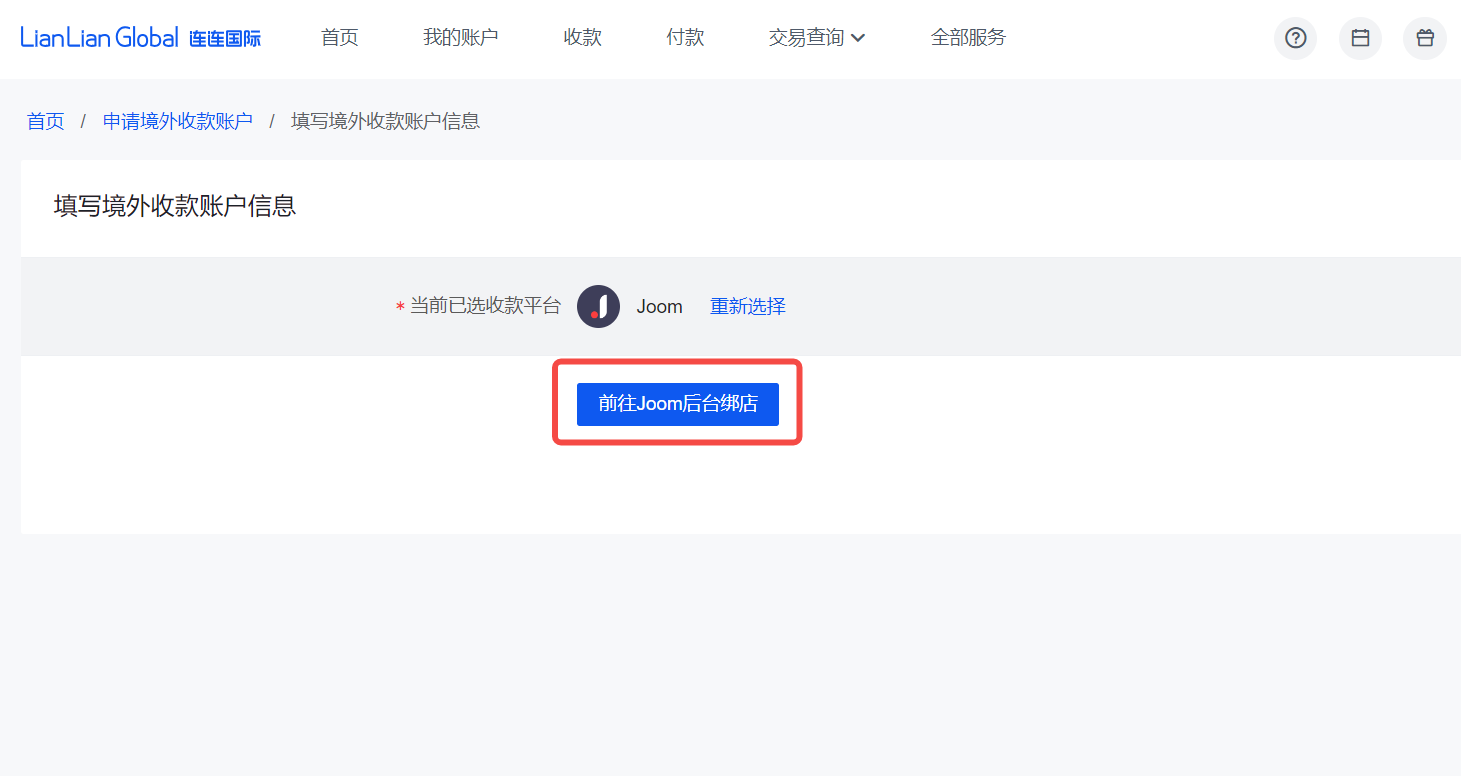Click the 填写境外收款账户信息 breadcrumb text
Image resolution: width=1461 pixels, height=779 pixels.
(x=386, y=121)
